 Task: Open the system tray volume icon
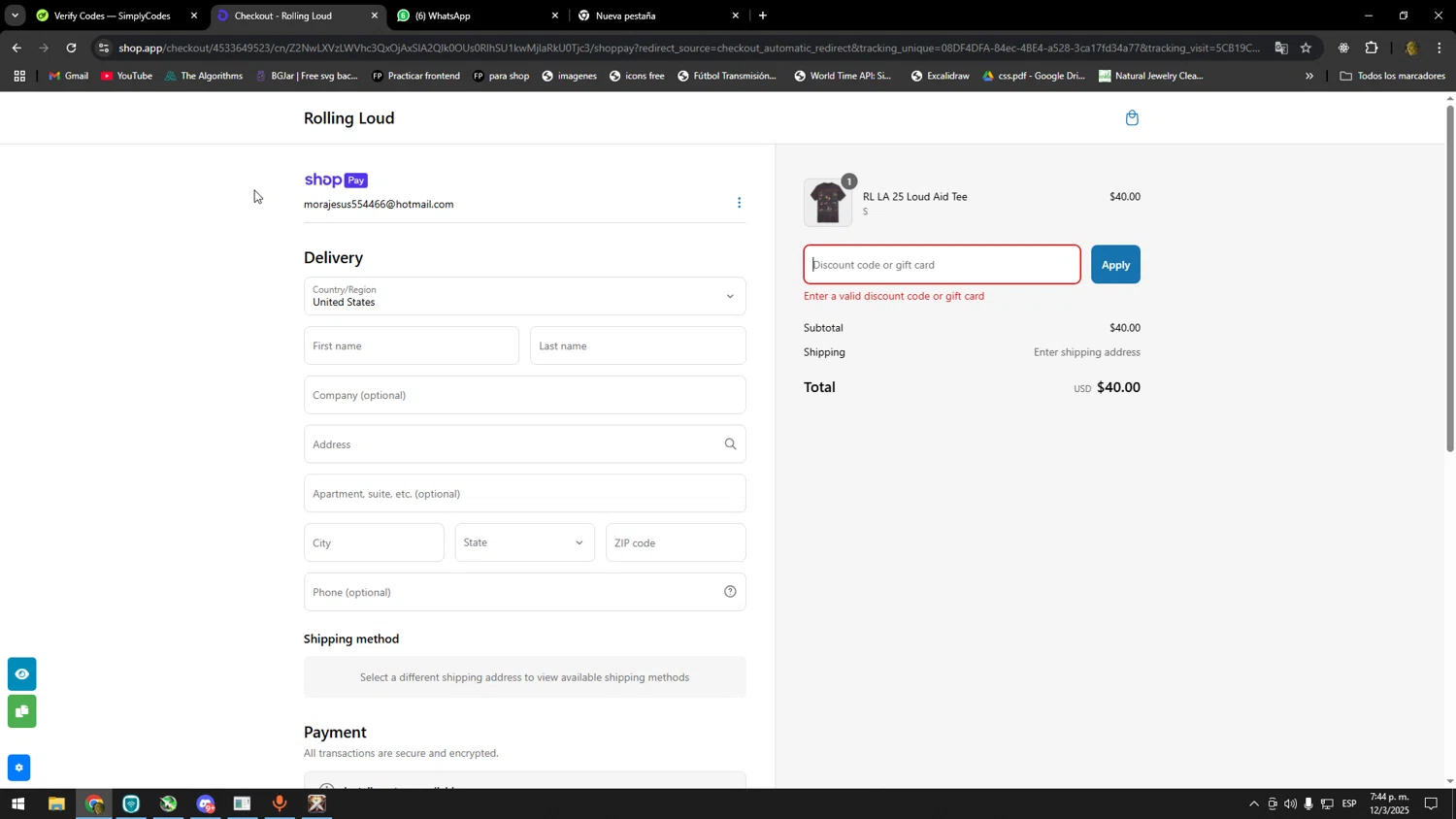(x=1290, y=804)
